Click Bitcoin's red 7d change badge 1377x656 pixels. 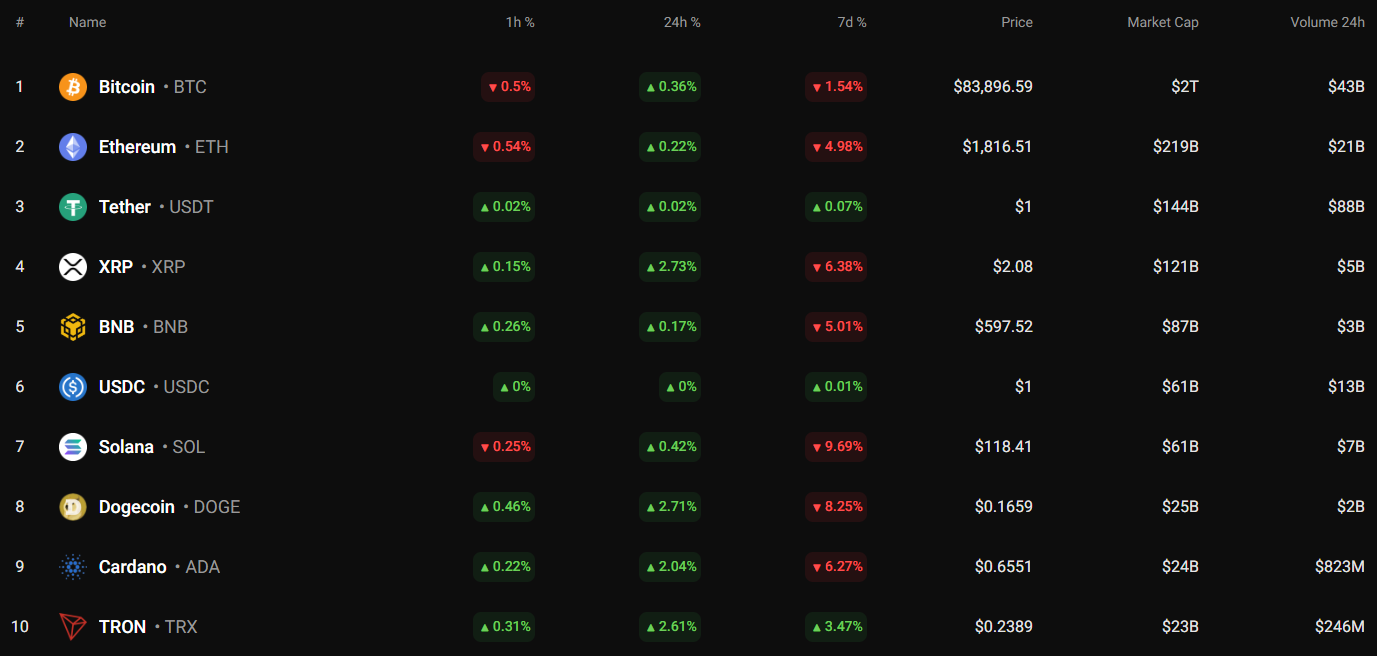(836, 87)
